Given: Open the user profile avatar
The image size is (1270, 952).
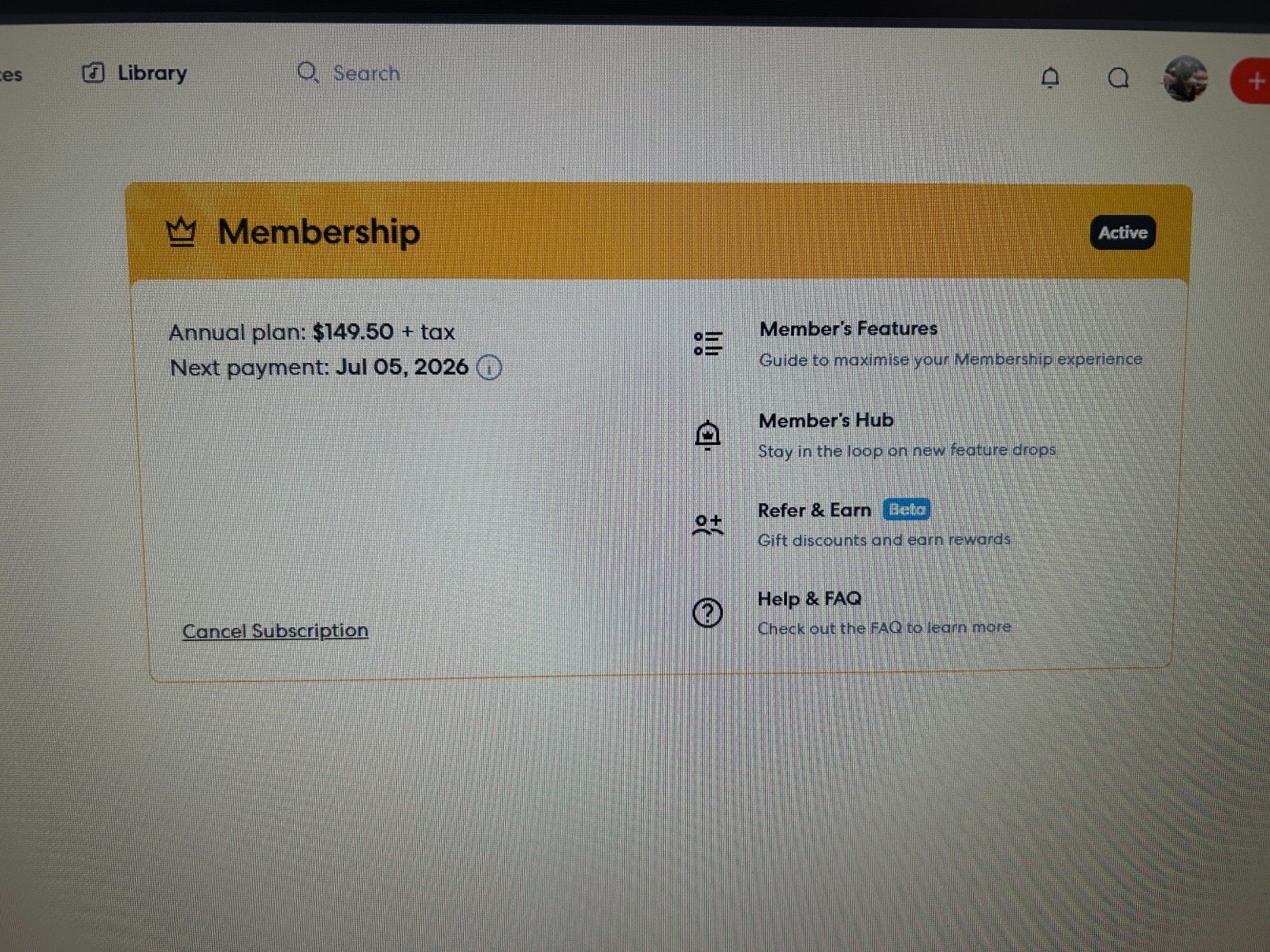Looking at the screenshot, I should pos(1186,79).
